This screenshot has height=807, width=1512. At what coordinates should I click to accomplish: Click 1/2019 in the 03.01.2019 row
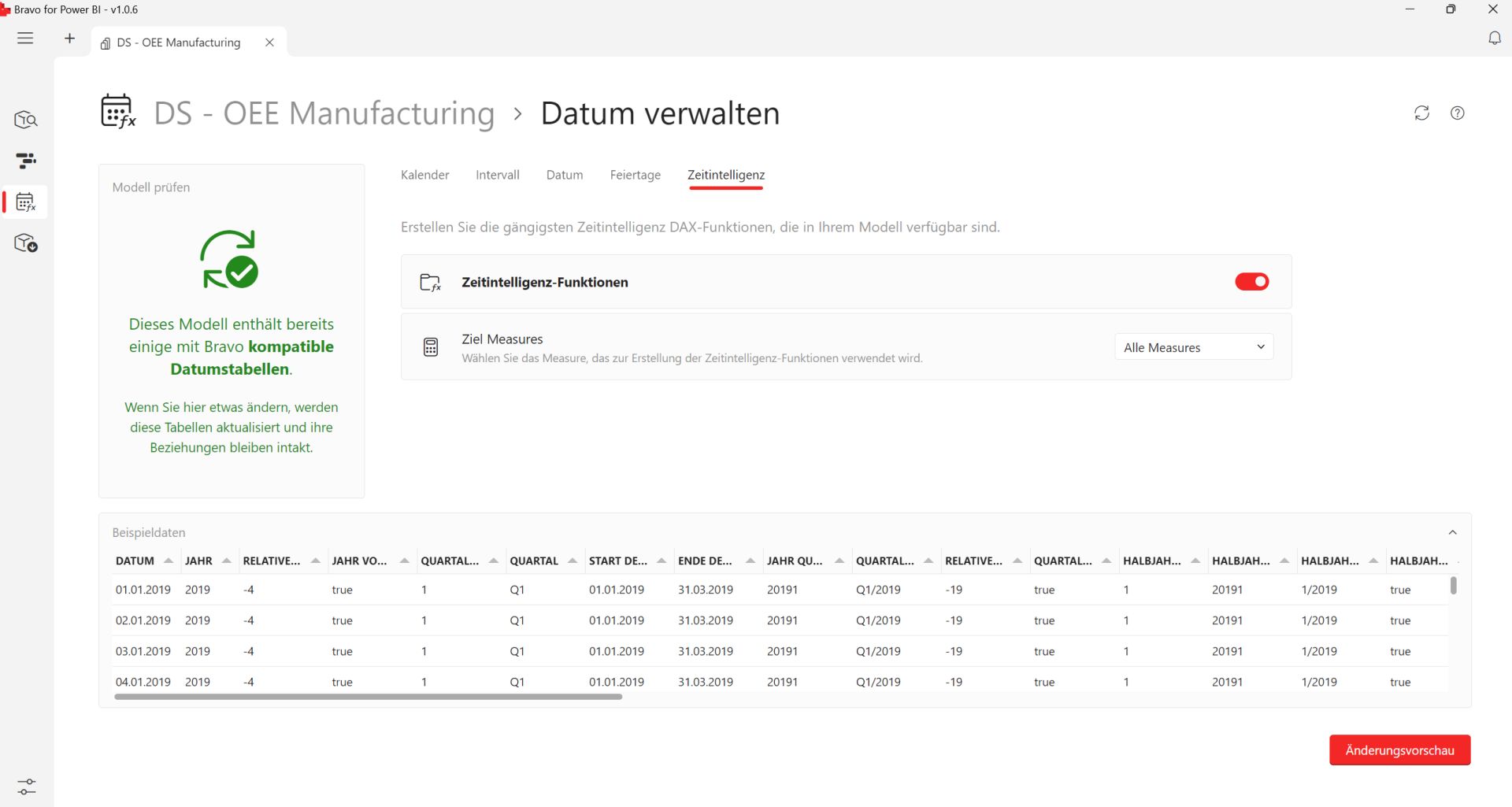click(1319, 651)
